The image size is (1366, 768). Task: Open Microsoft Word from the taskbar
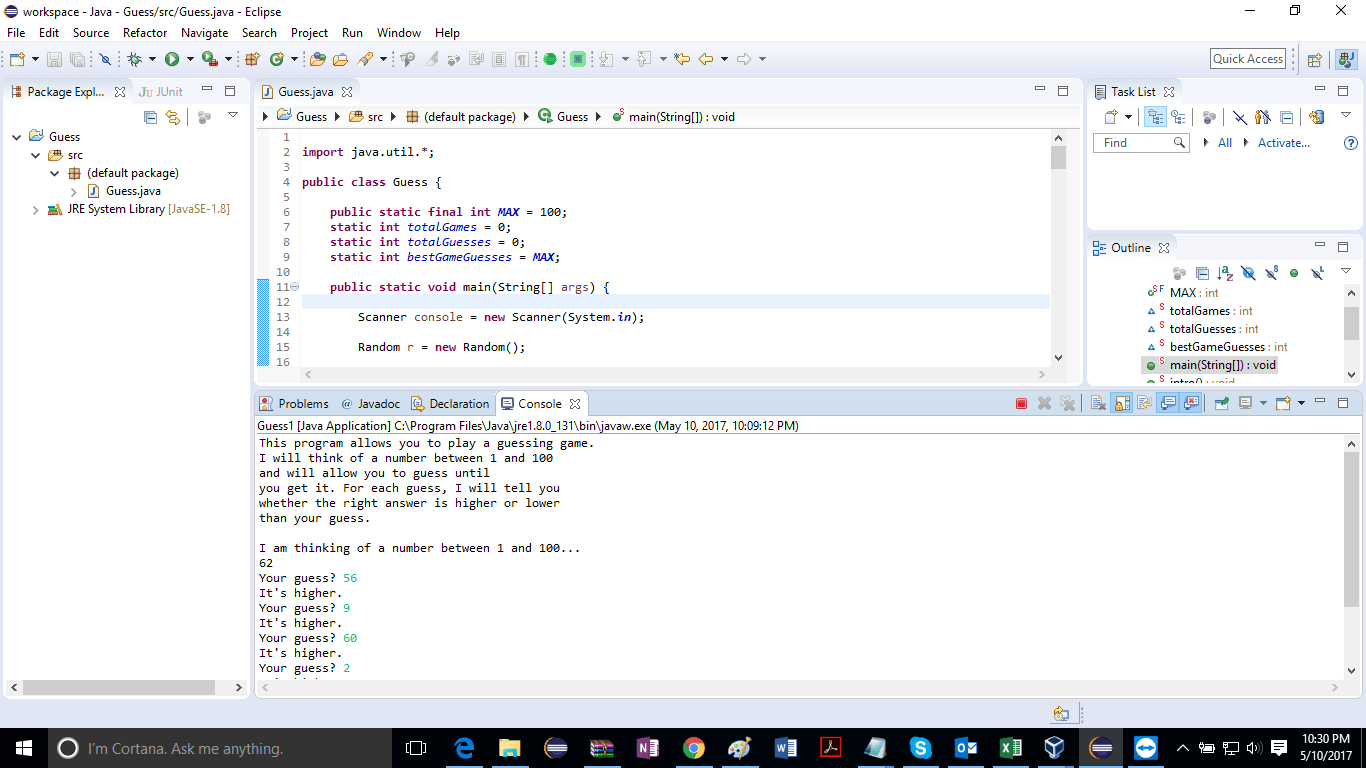click(784, 748)
